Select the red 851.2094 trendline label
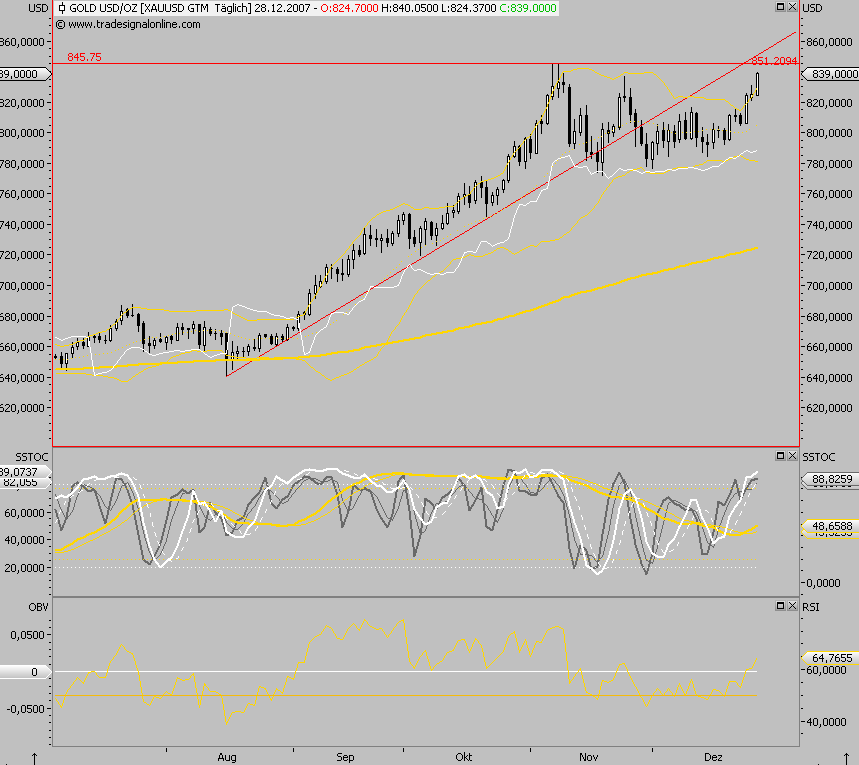 774,60
